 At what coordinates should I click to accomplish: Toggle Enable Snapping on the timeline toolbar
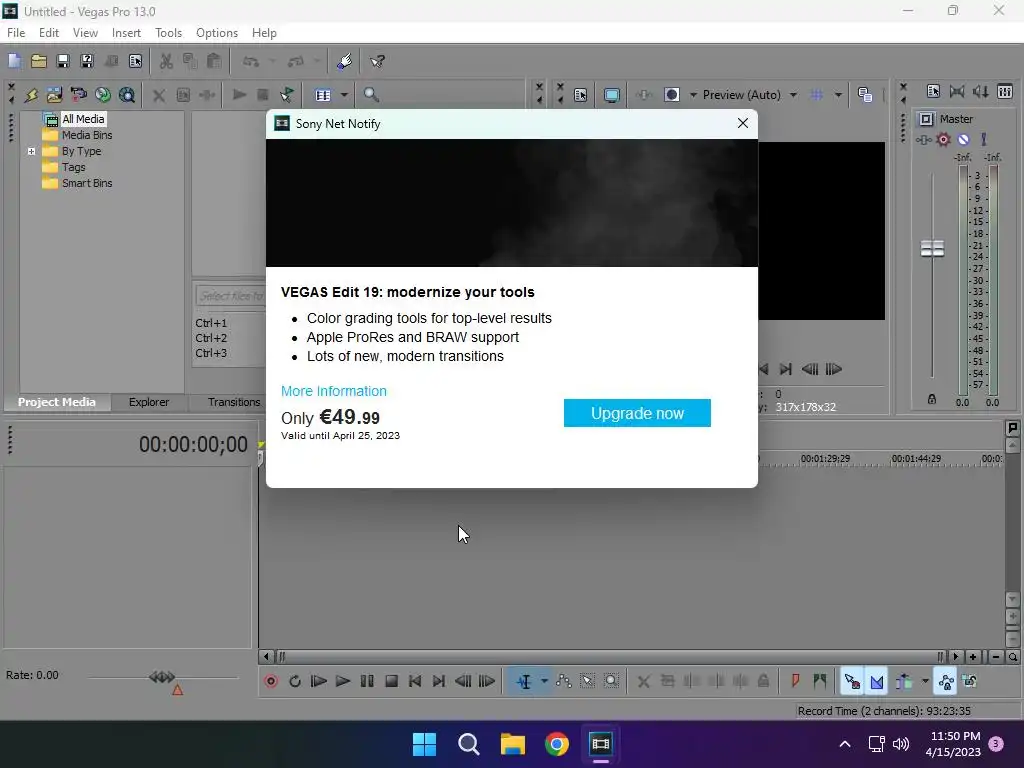(x=852, y=682)
